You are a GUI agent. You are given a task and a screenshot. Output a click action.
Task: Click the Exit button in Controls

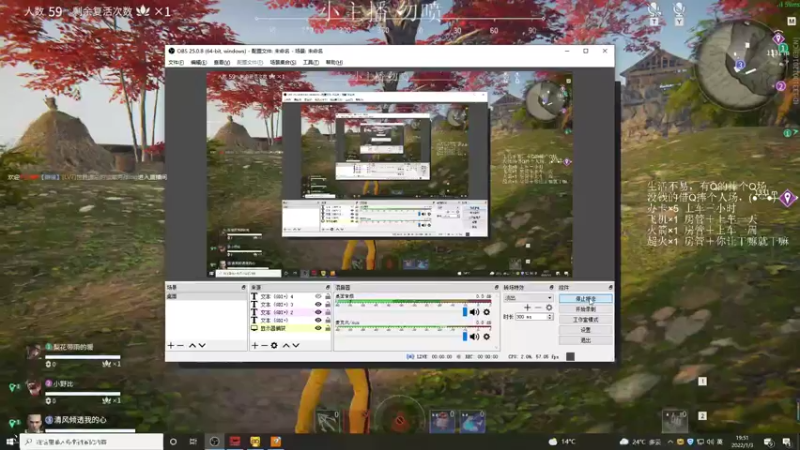click(x=586, y=340)
